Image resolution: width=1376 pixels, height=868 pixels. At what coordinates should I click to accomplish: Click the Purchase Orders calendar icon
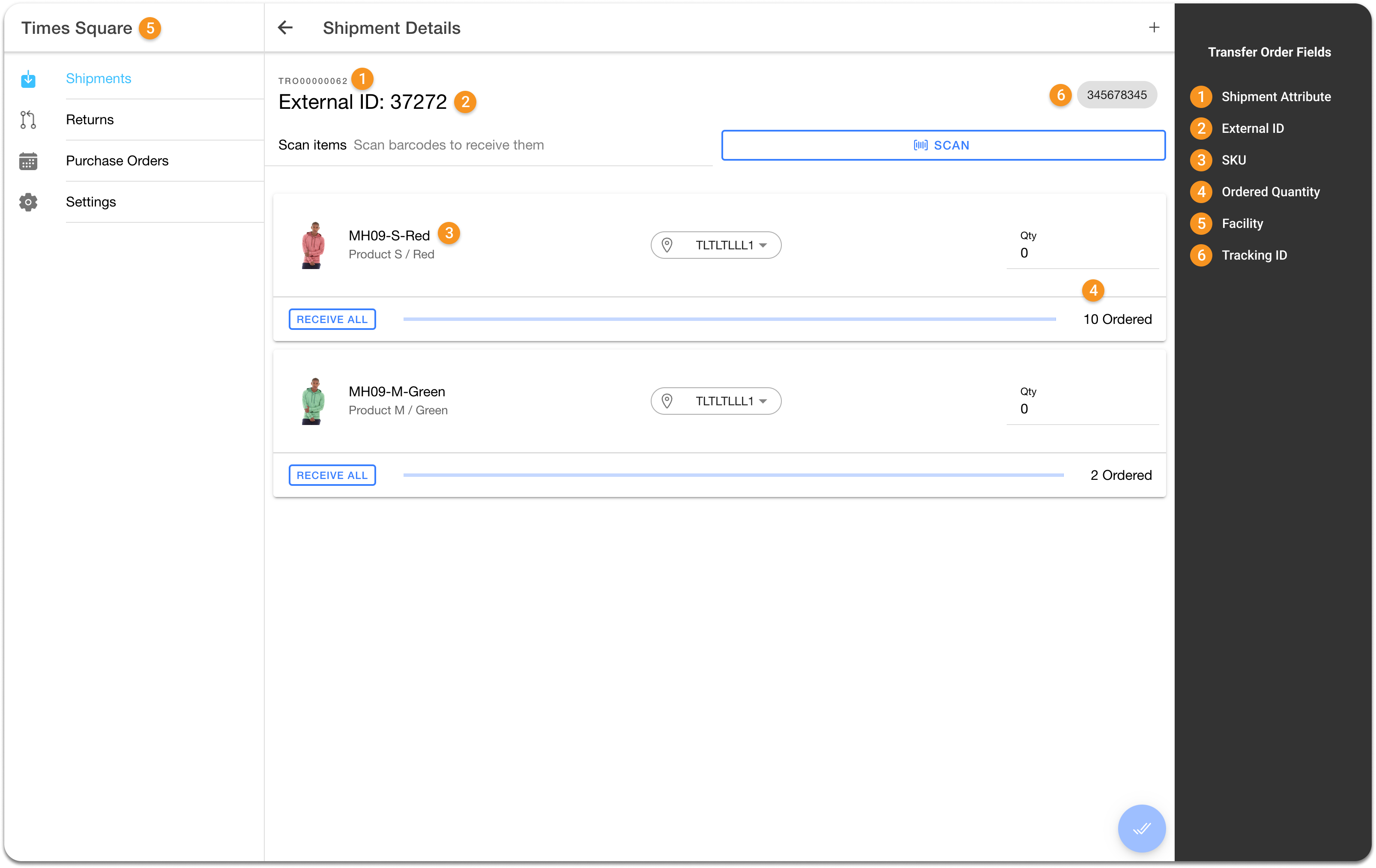(28, 161)
